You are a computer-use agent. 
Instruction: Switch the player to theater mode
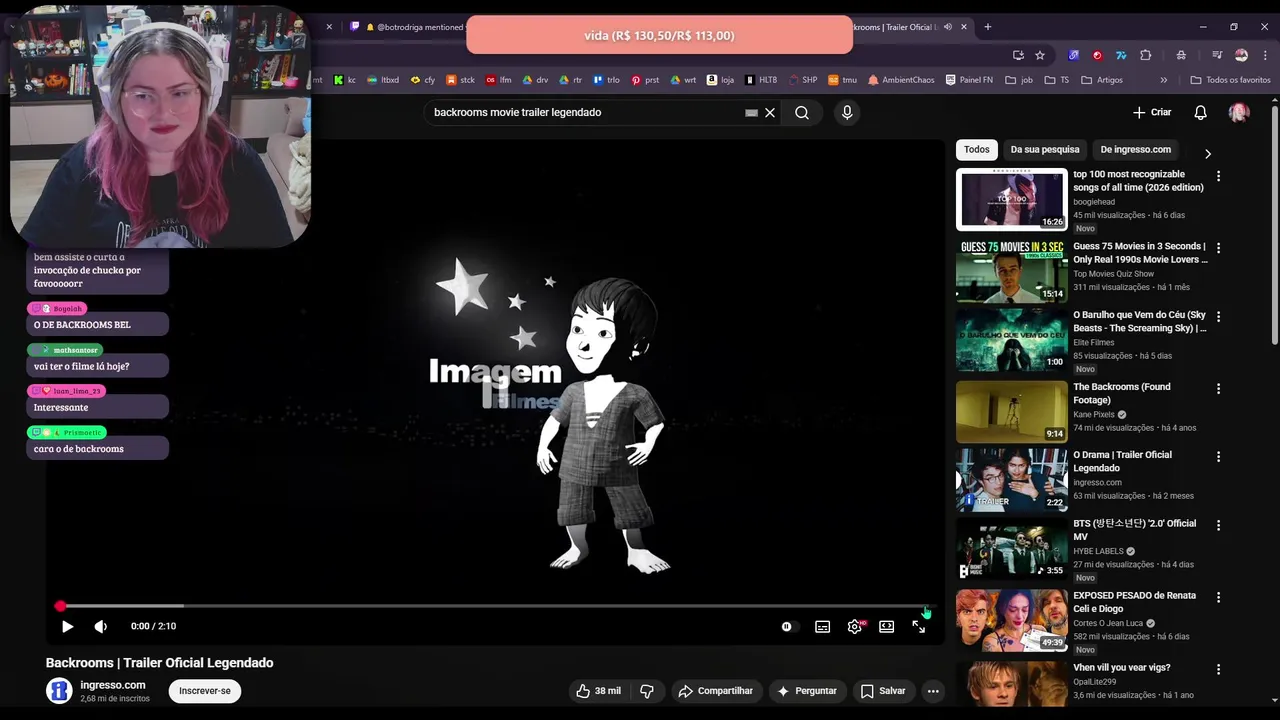[x=886, y=627]
